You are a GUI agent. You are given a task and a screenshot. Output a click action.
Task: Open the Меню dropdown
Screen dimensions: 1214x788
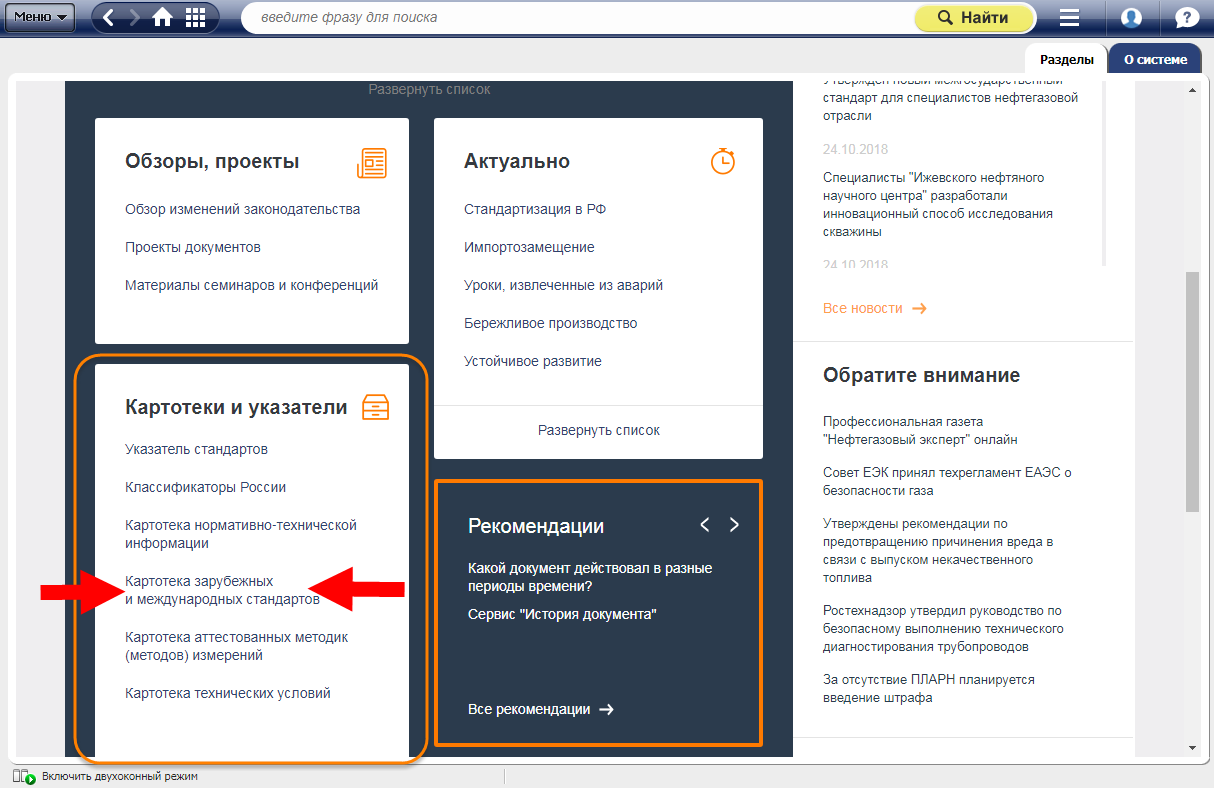pyautogui.click(x=40, y=17)
